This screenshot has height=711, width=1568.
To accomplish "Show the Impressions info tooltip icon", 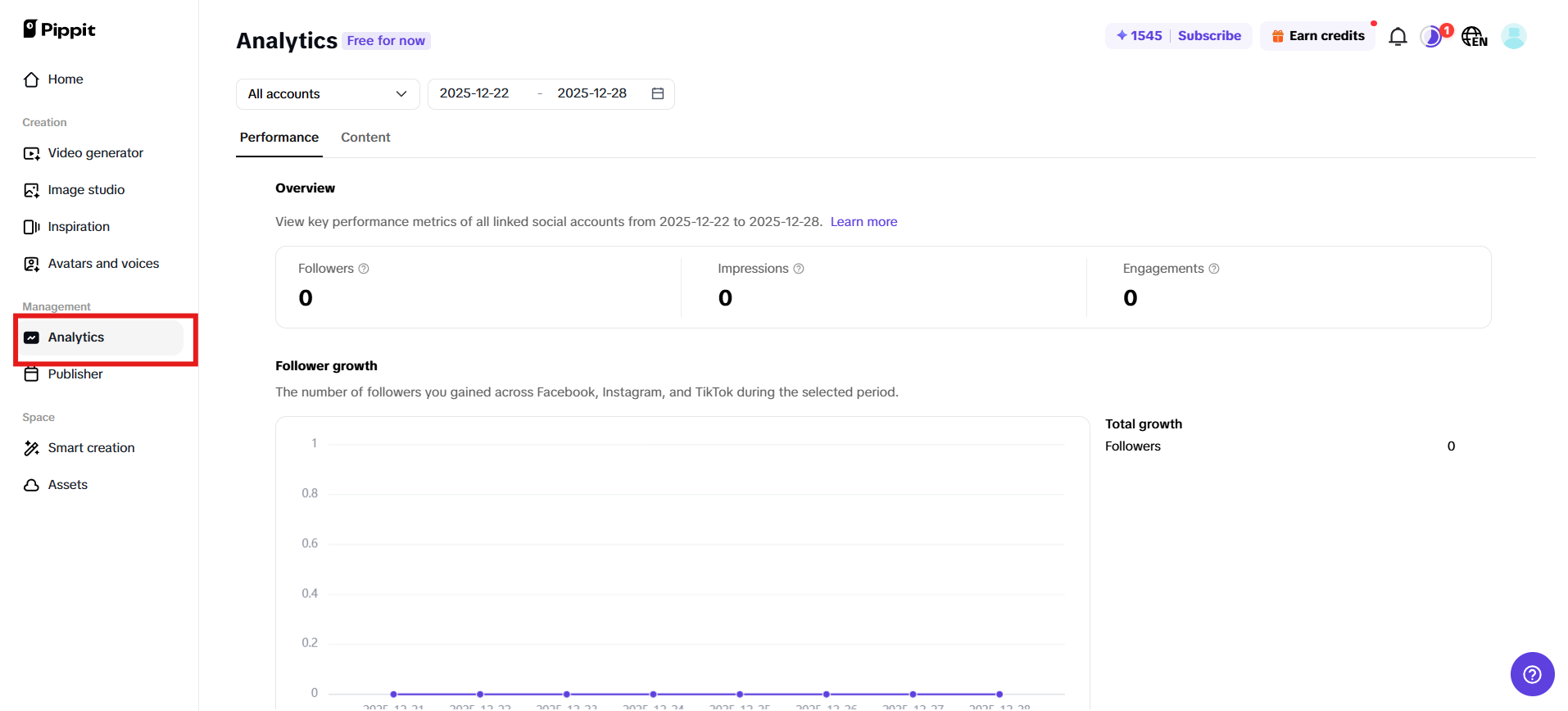I will (799, 269).
